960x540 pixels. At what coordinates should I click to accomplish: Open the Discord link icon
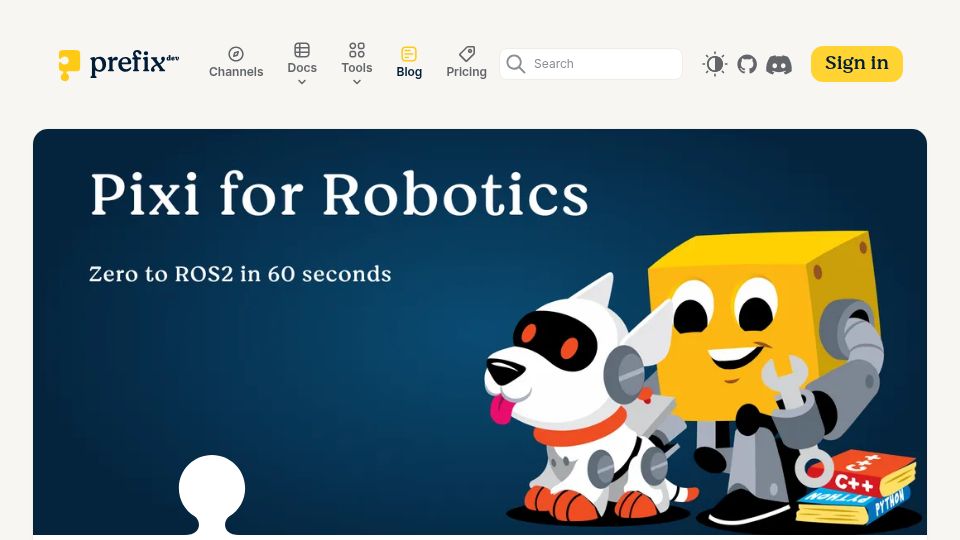point(779,64)
